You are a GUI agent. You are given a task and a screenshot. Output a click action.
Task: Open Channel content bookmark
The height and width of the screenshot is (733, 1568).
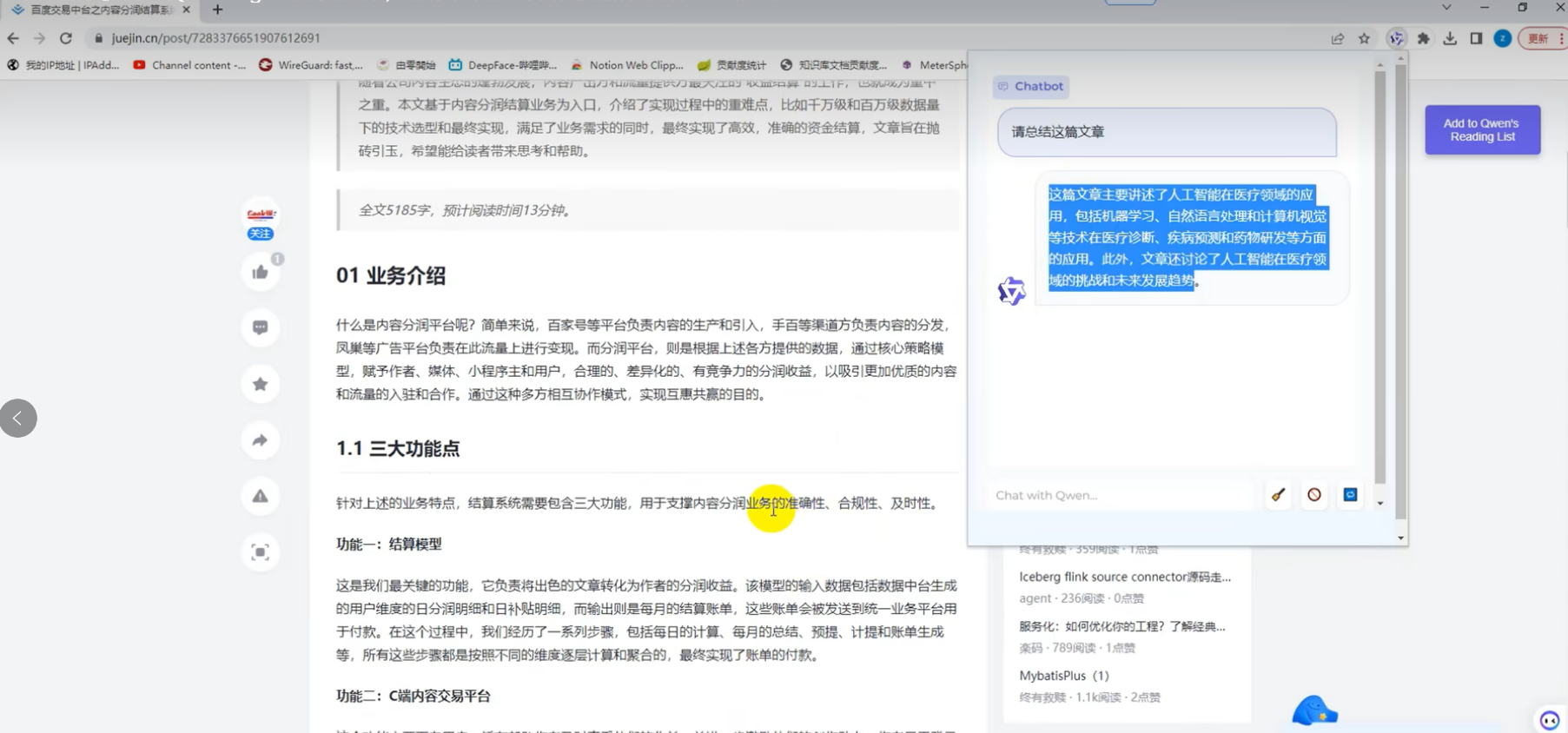tap(189, 65)
